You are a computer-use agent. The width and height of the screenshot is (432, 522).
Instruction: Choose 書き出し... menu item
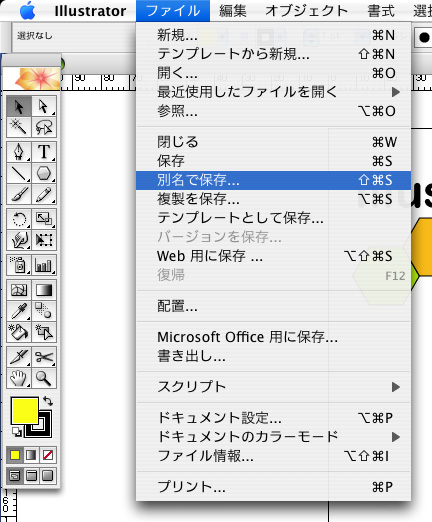click(273, 356)
